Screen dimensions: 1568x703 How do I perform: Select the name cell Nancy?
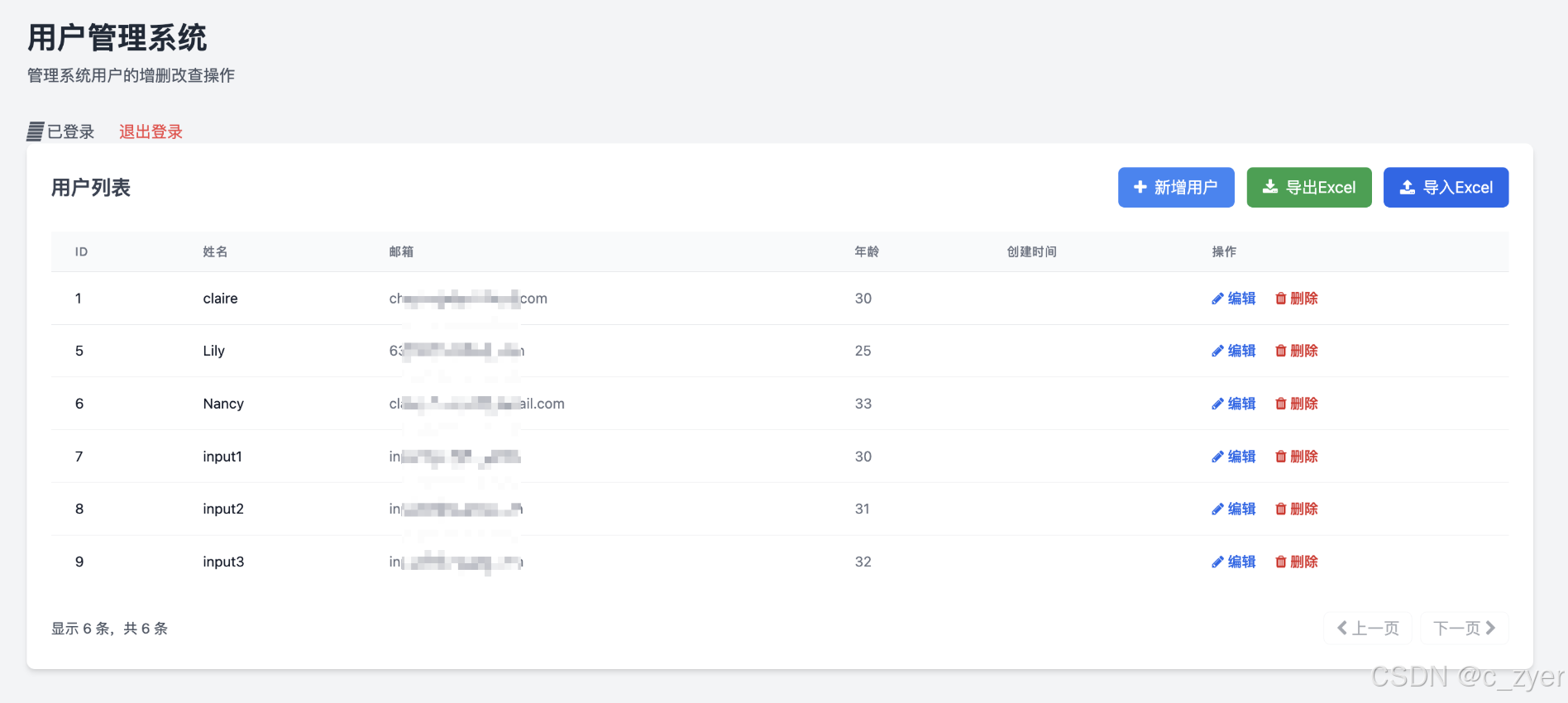pos(223,404)
